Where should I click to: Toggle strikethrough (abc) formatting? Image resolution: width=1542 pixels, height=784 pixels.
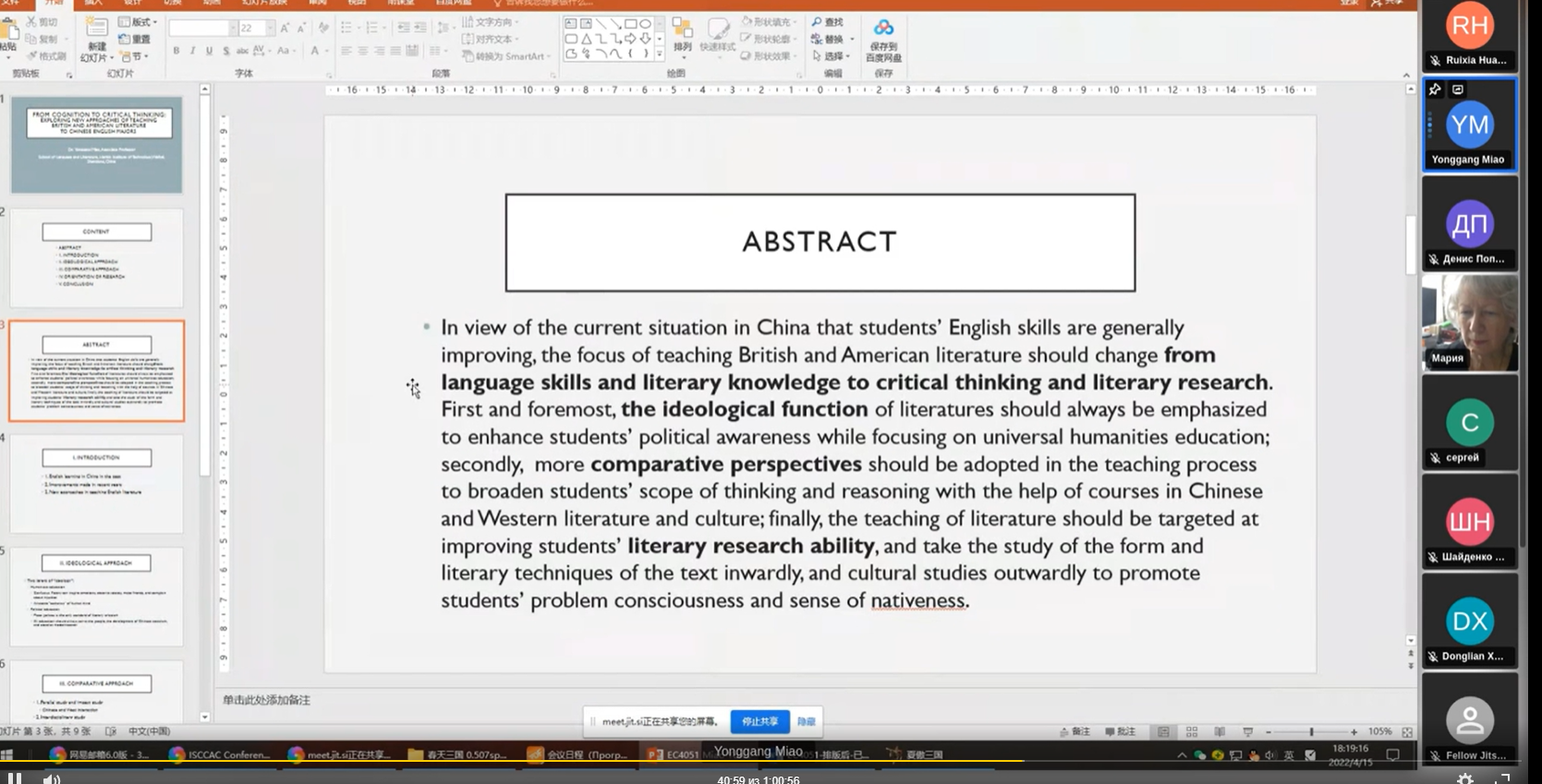242,51
